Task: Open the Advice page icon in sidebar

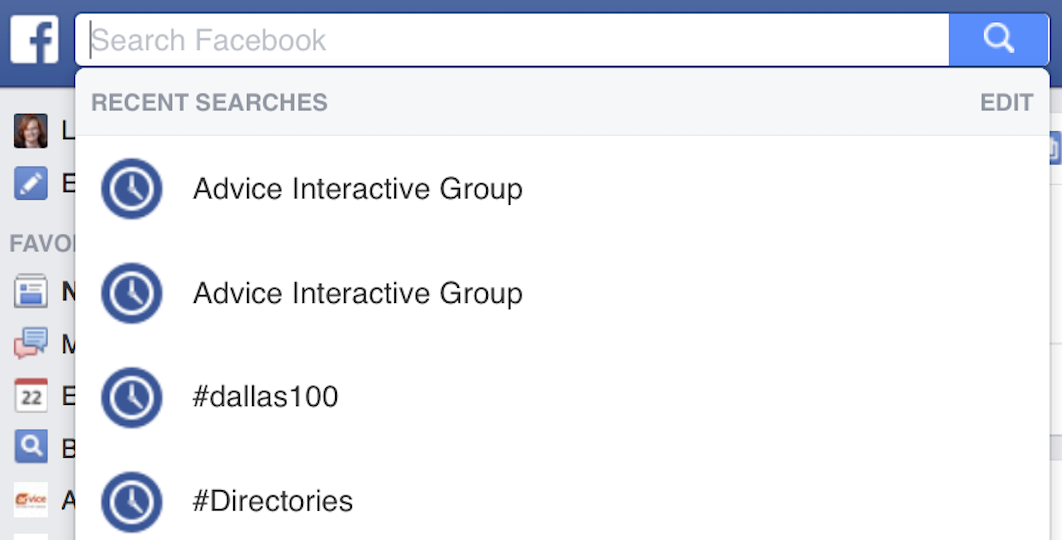Action: pos(31,499)
